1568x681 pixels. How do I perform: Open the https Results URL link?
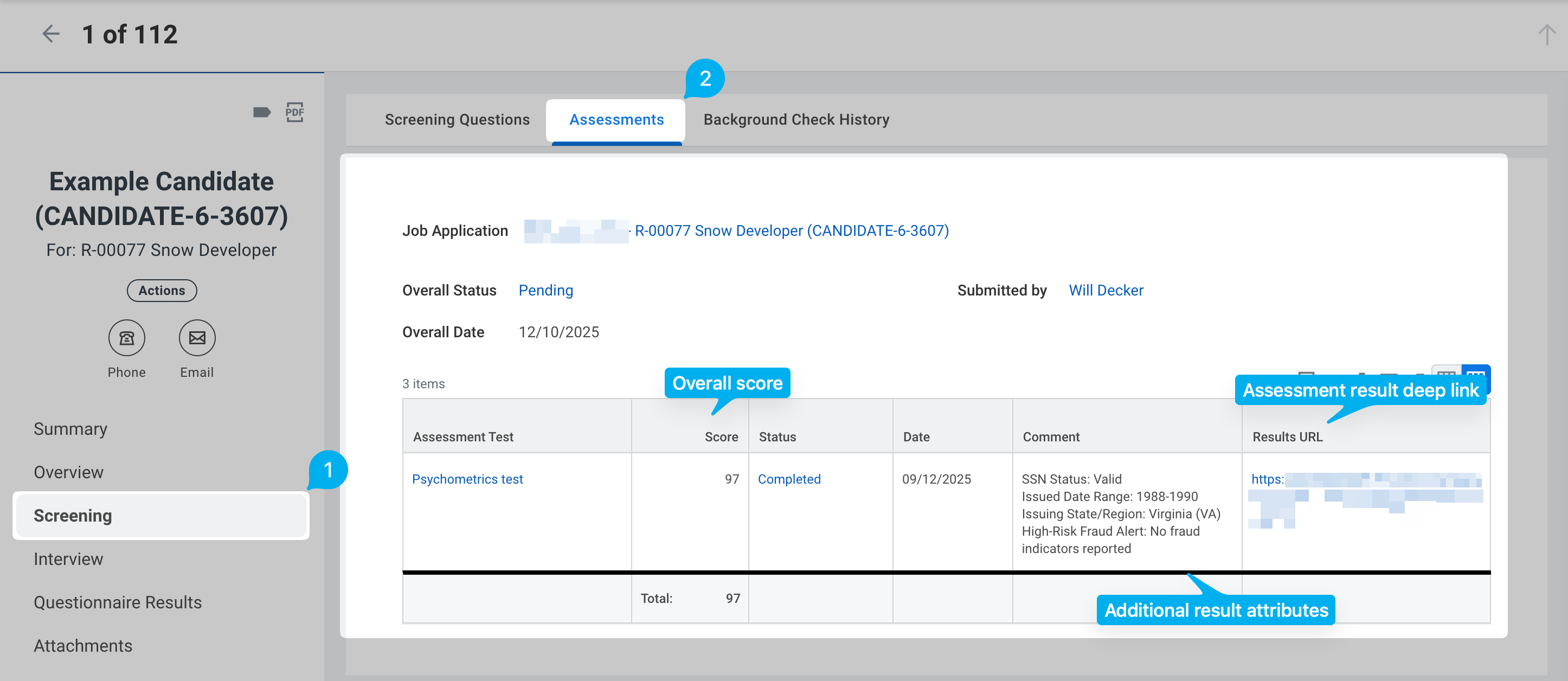pyautogui.click(x=1267, y=479)
